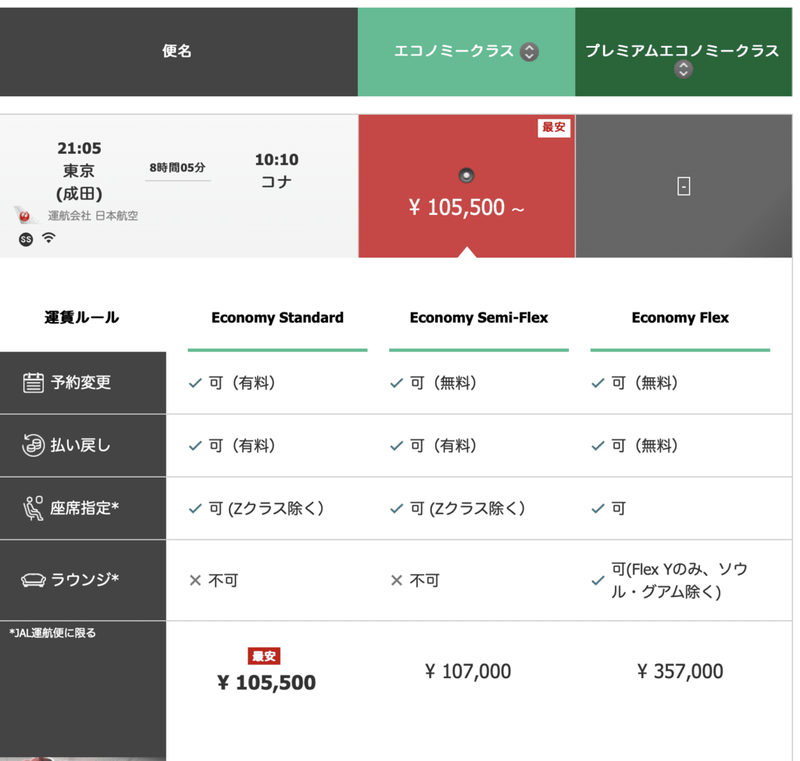Click the SS circle icon below the flight
Screen dimensions: 800x761
[x=25, y=238]
